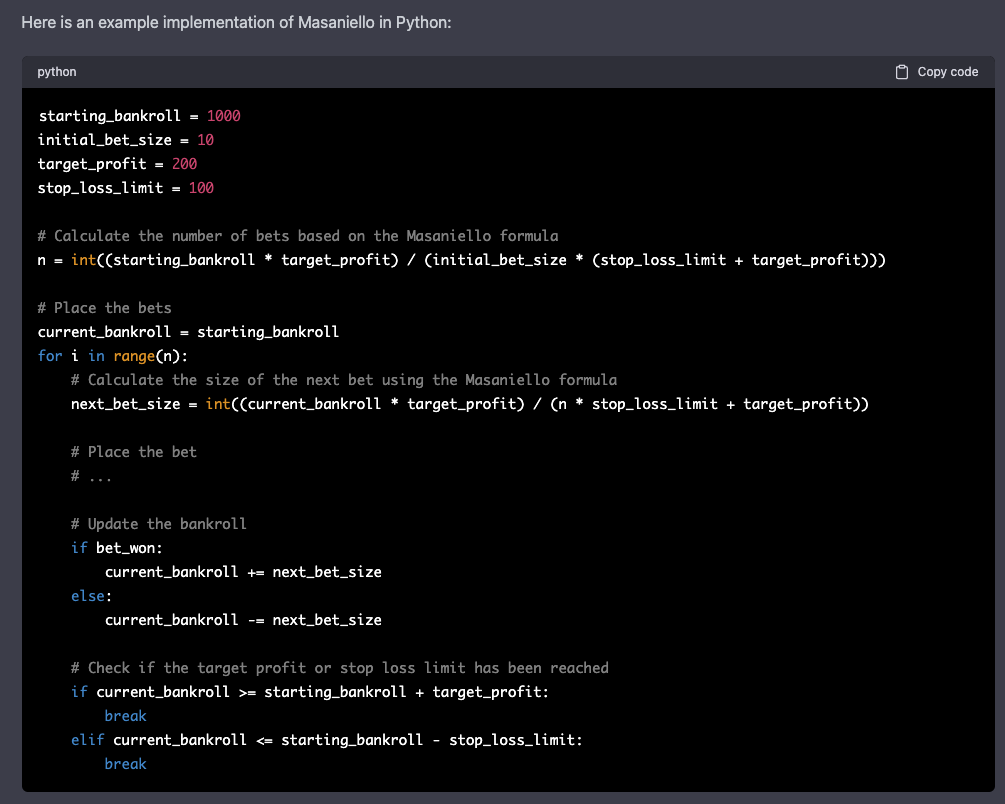Click the range function call
This screenshot has height=804, width=1005.
(134, 355)
